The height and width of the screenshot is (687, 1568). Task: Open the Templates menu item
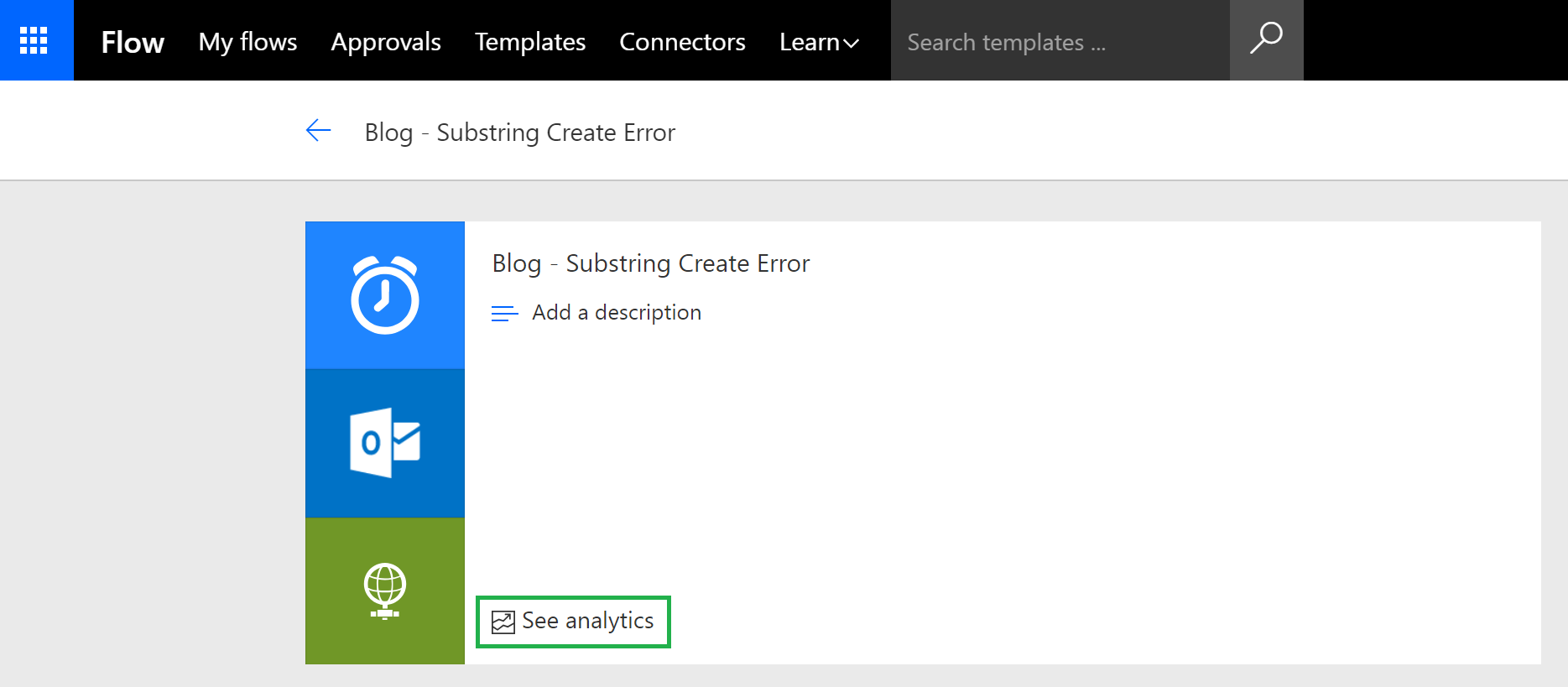point(530,42)
